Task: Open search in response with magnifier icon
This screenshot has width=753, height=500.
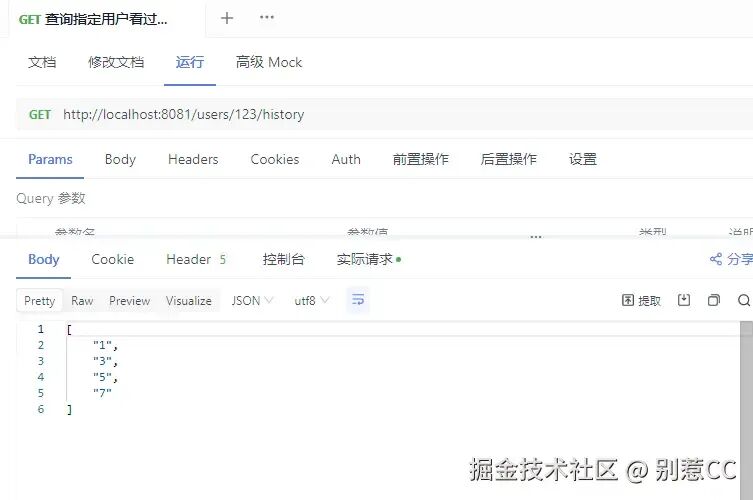Action: 744,300
